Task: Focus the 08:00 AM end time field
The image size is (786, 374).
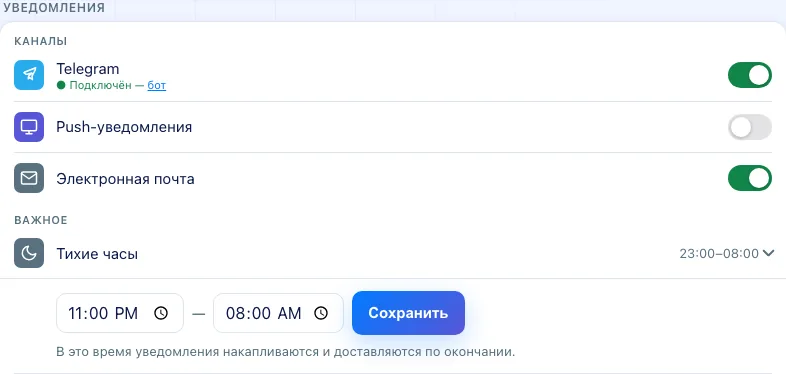Action: coord(278,313)
